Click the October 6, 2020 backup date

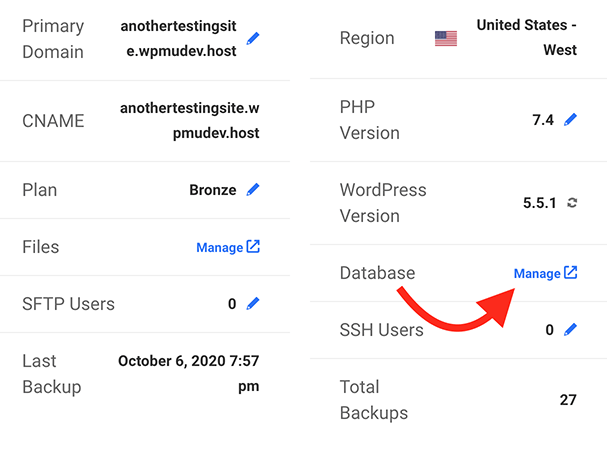point(189,374)
